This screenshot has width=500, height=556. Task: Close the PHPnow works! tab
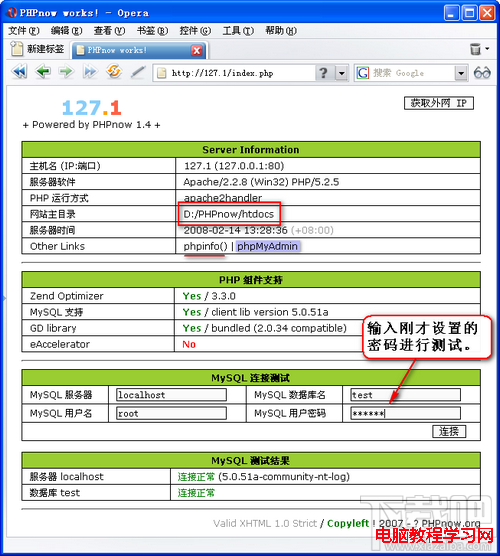coord(197,50)
